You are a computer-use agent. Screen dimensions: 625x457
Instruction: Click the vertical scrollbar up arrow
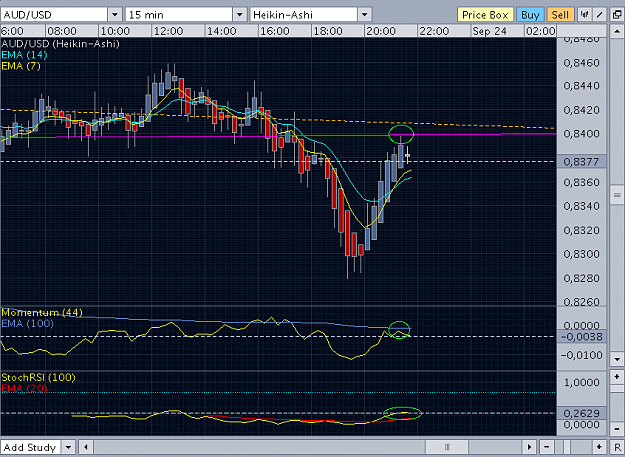tap(617, 31)
